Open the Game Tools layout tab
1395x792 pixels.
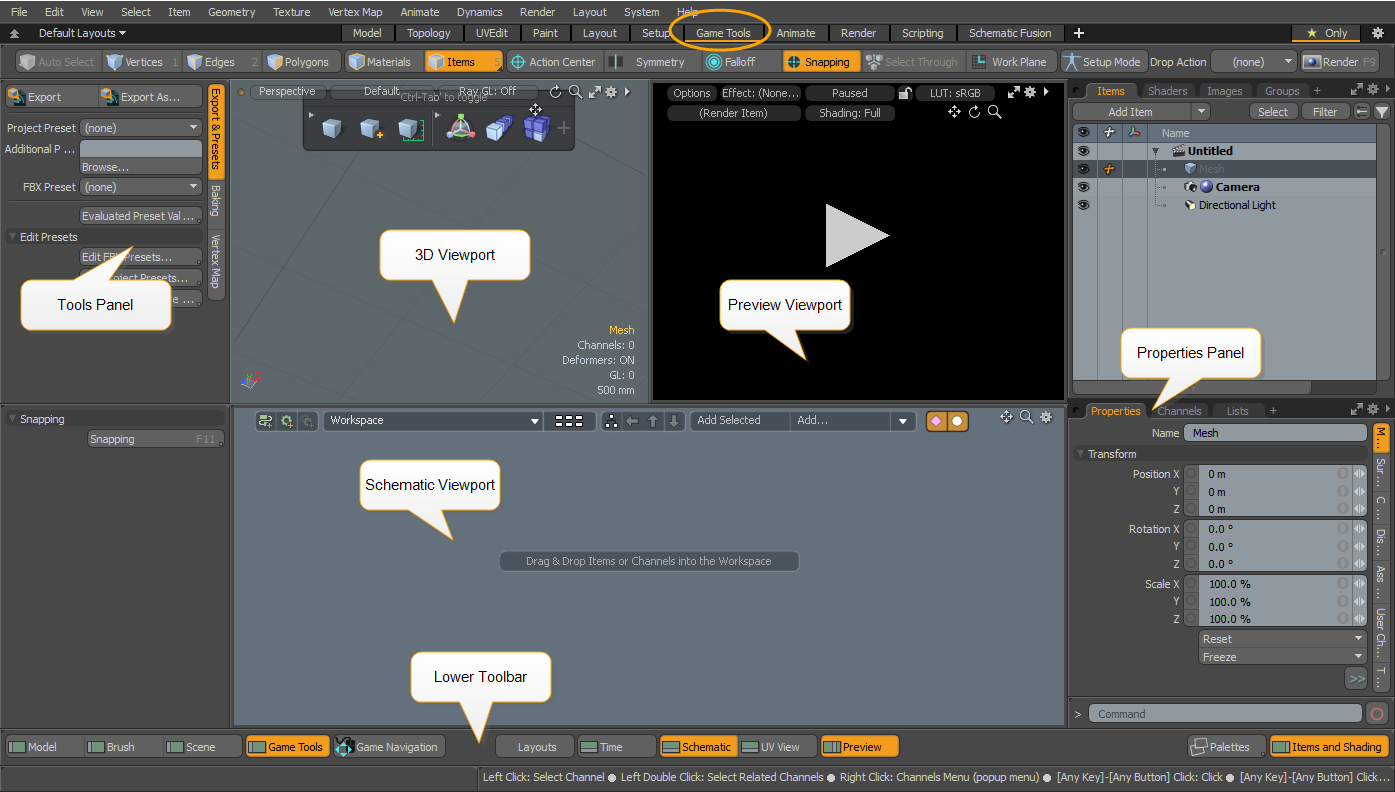pyautogui.click(x=723, y=33)
